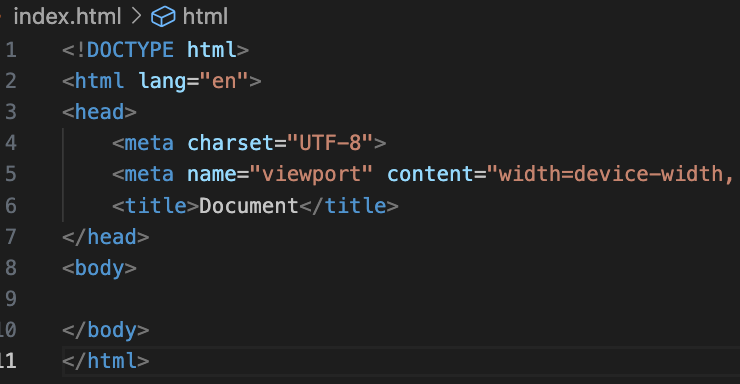Click line number 4 in gutter
This screenshot has width=740, height=384.
click(11, 143)
